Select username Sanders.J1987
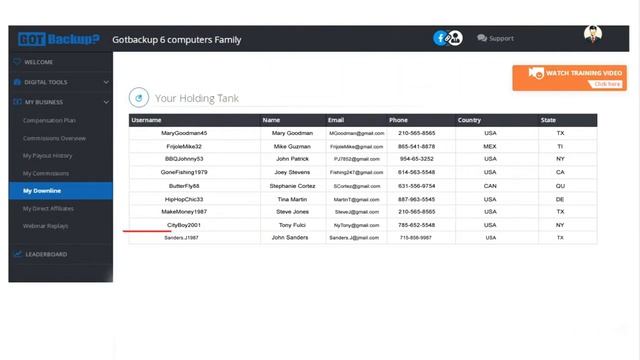 point(181,238)
